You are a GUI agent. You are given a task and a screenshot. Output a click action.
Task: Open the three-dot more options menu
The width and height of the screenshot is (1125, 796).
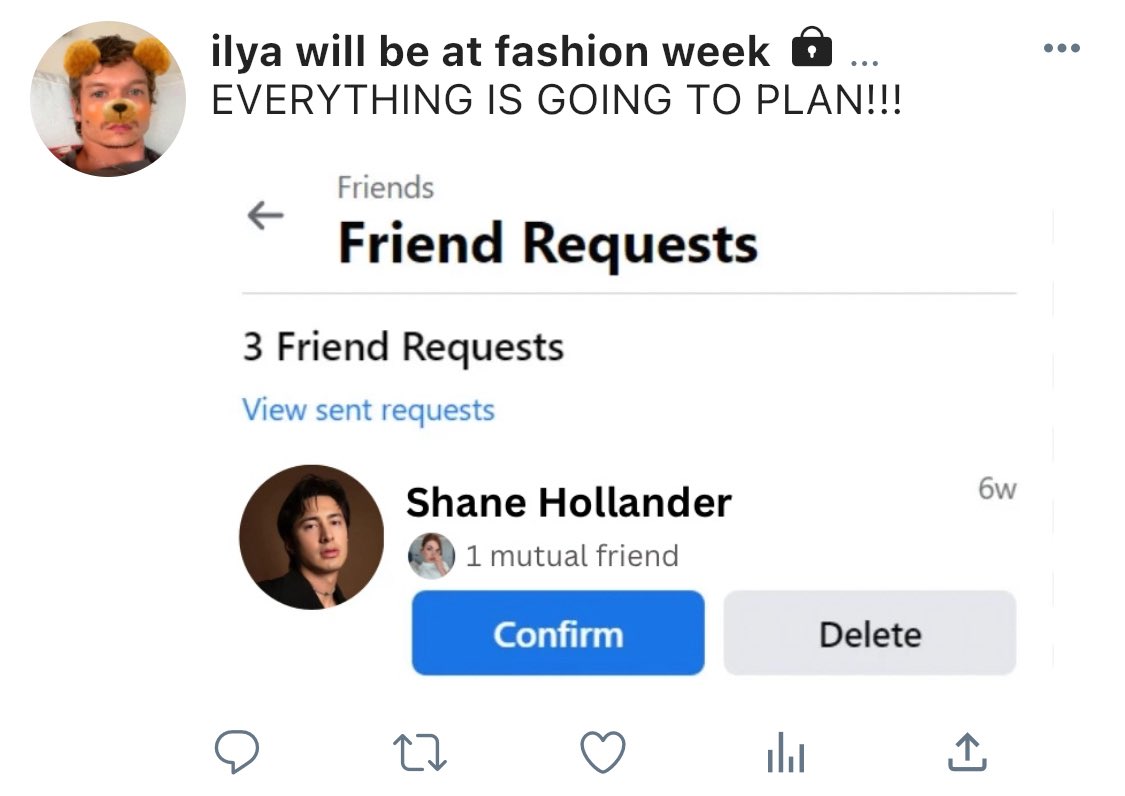(x=1062, y=48)
